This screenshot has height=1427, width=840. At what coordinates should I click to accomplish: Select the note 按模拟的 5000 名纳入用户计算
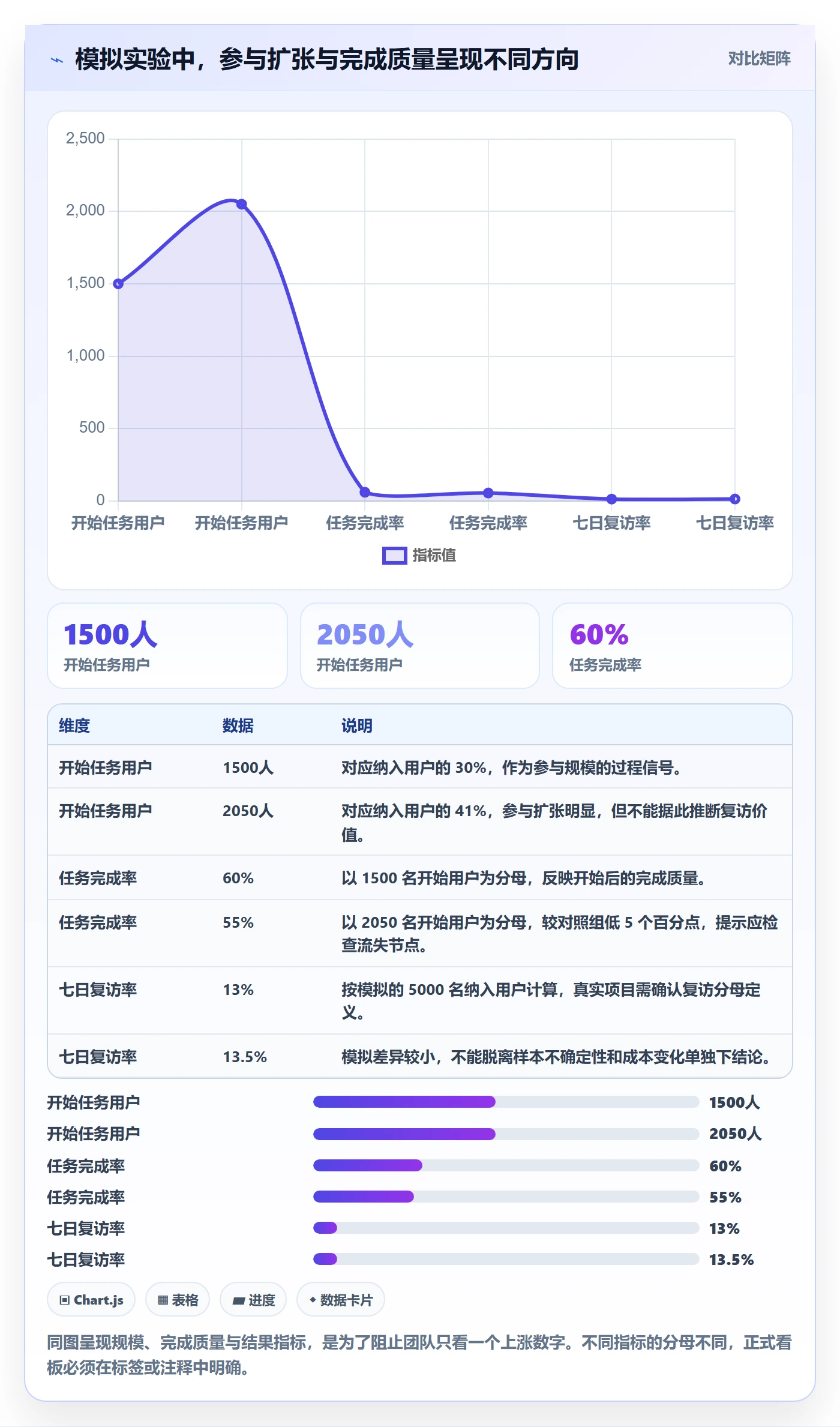click(449, 990)
